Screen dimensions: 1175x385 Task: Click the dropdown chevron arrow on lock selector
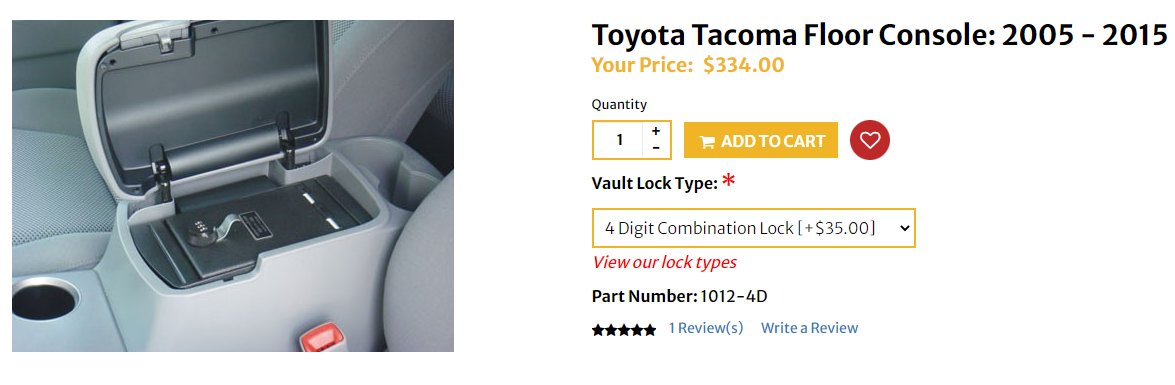(x=904, y=228)
